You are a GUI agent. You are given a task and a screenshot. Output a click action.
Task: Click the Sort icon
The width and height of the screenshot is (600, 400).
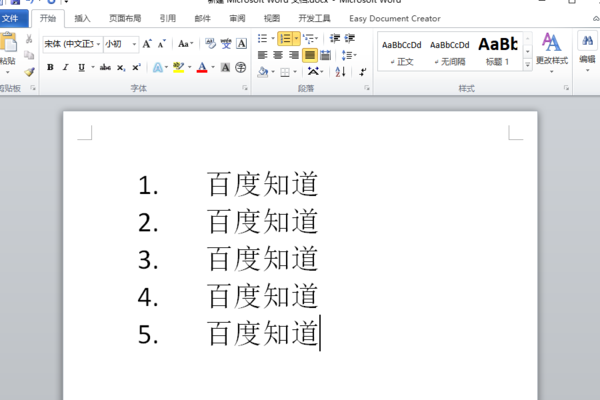[341, 72]
